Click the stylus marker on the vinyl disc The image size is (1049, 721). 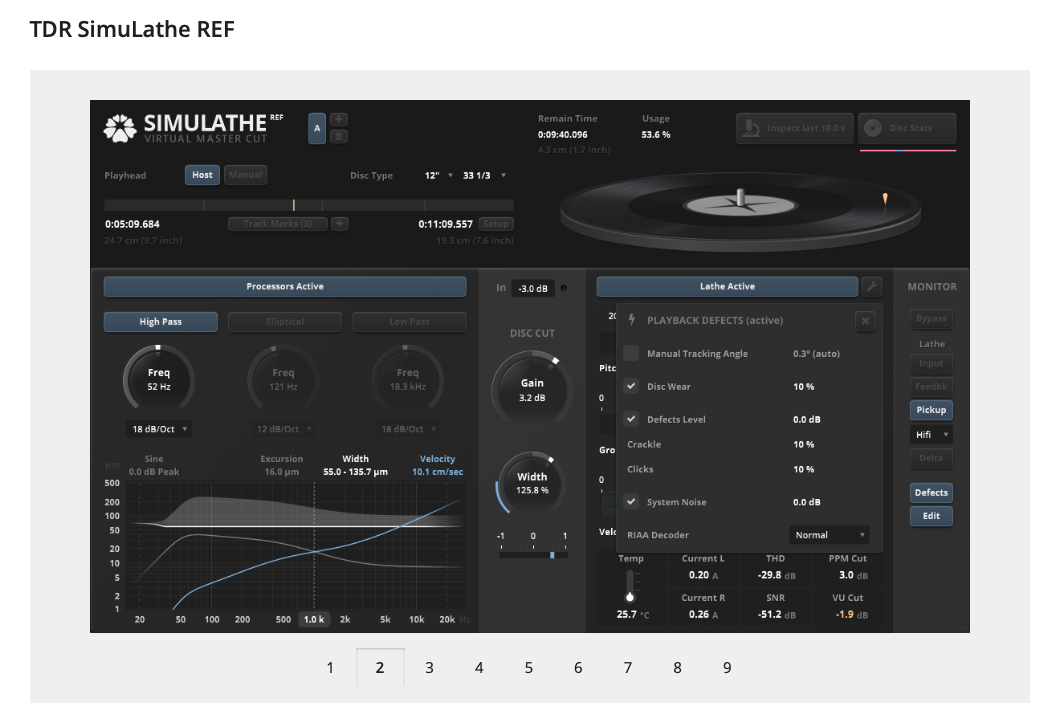pos(885,199)
